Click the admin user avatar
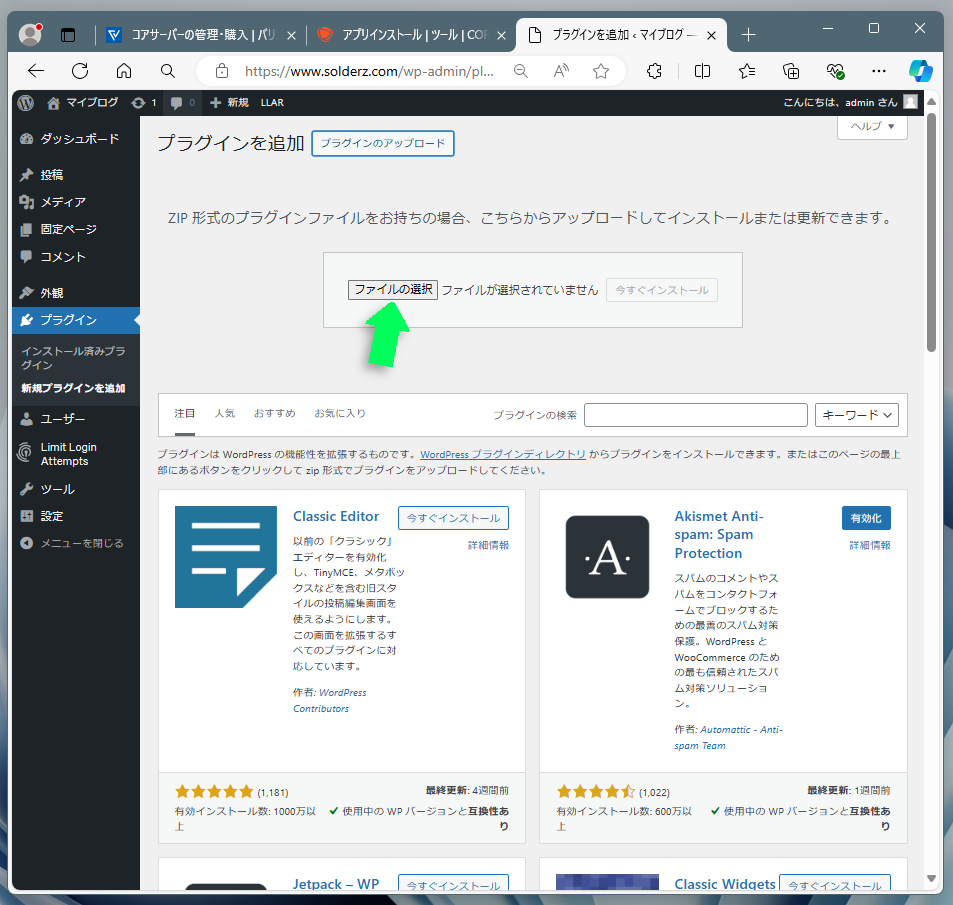The width and height of the screenshot is (953, 905). click(x=910, y=102)
